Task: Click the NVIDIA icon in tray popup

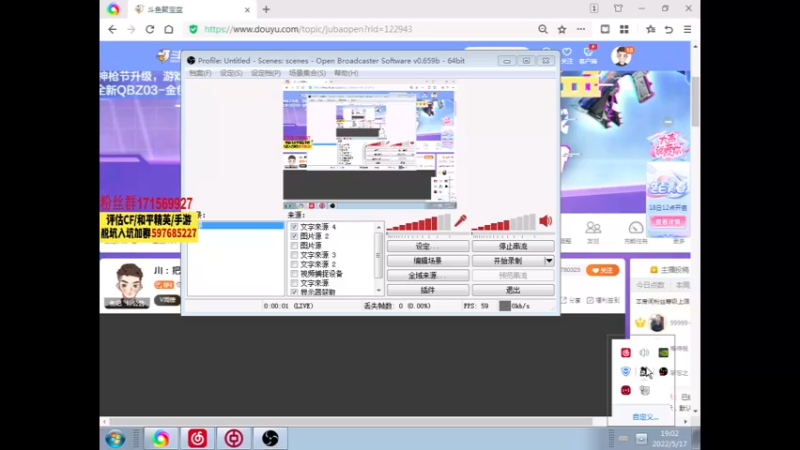Action: 663,353
